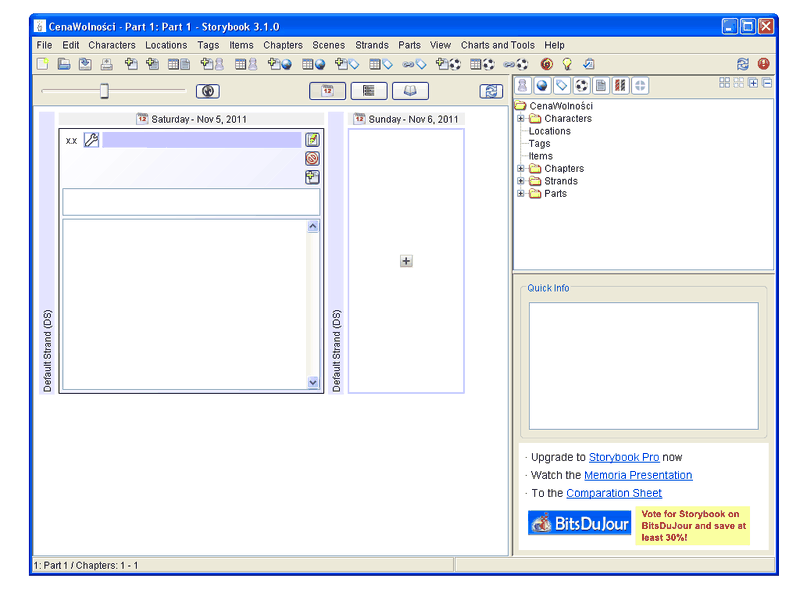Screen dimensions: 800x600
Task: Click the scene text scrollbar down arrow
Action: point(313,382)
